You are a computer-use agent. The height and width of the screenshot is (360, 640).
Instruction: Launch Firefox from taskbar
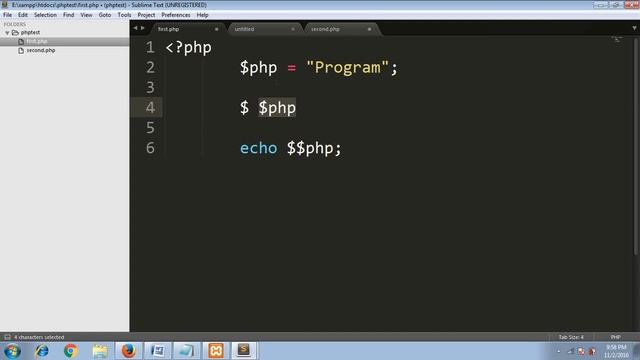(x=129, y=351)
